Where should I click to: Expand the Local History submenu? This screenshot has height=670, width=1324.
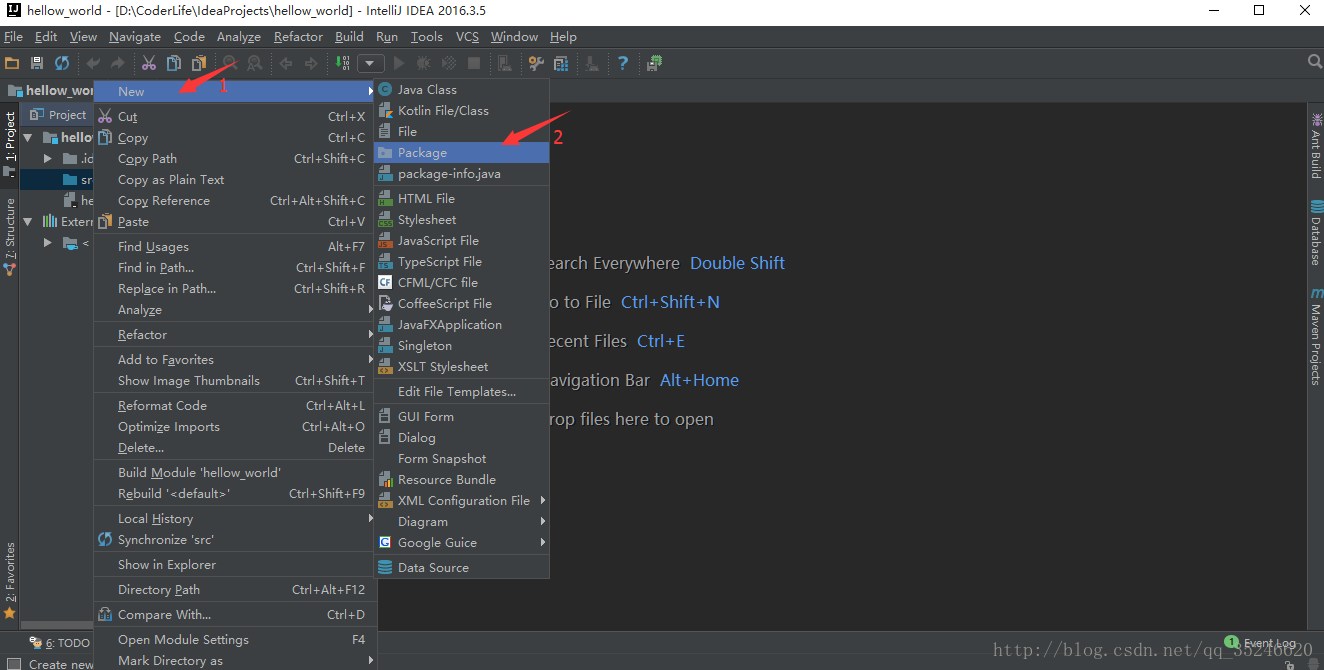pyautogui.click(x=236, y=519)
